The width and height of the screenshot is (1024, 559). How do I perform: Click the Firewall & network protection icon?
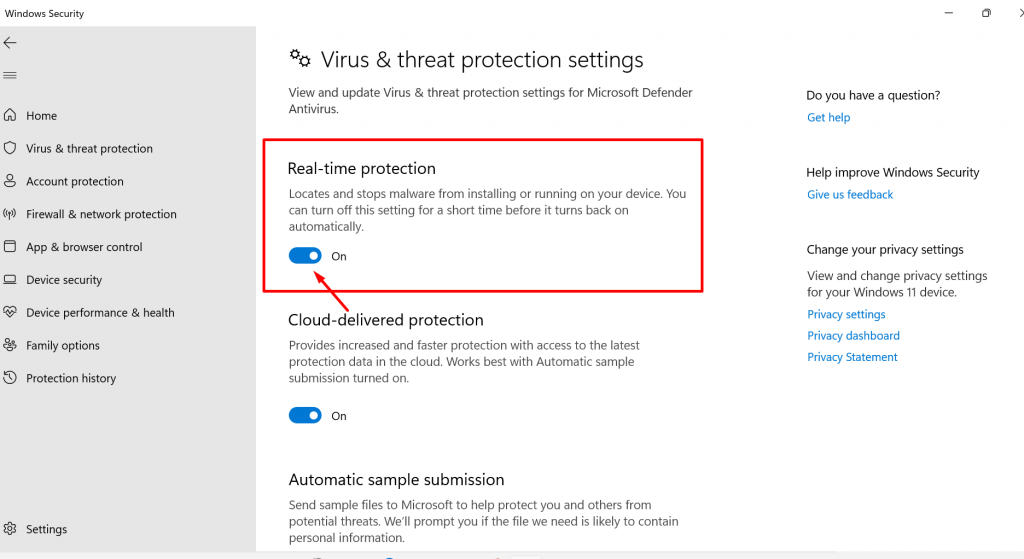point(10,214)
